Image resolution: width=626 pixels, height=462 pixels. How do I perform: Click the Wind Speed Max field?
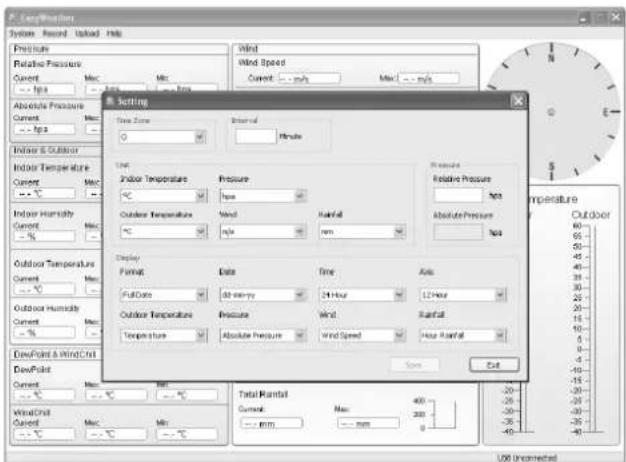[429, 79]
